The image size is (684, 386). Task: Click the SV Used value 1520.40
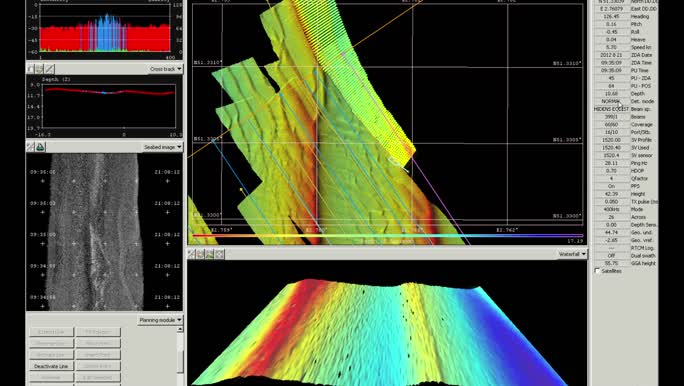[611, 147]
